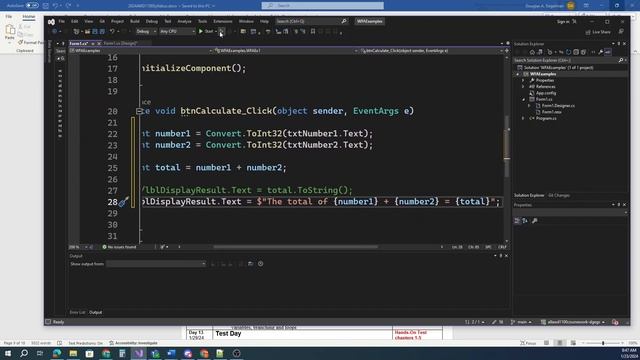The image size is (640, 360).
Task: Open Extensions menu
Action: (223, 21)
